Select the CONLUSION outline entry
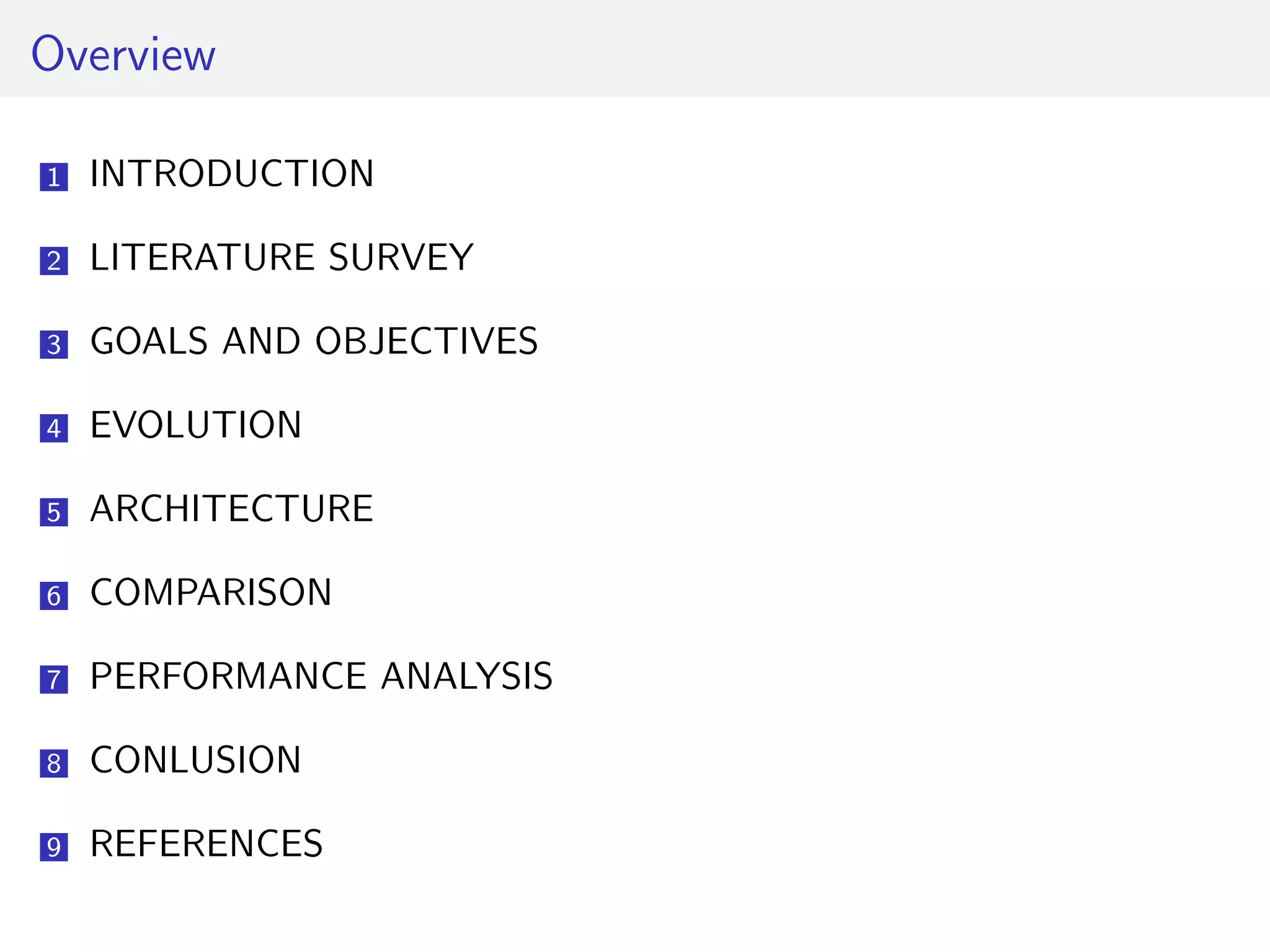Image resolution: width=1270 pixels, height=952 pixels. [196, 760]
